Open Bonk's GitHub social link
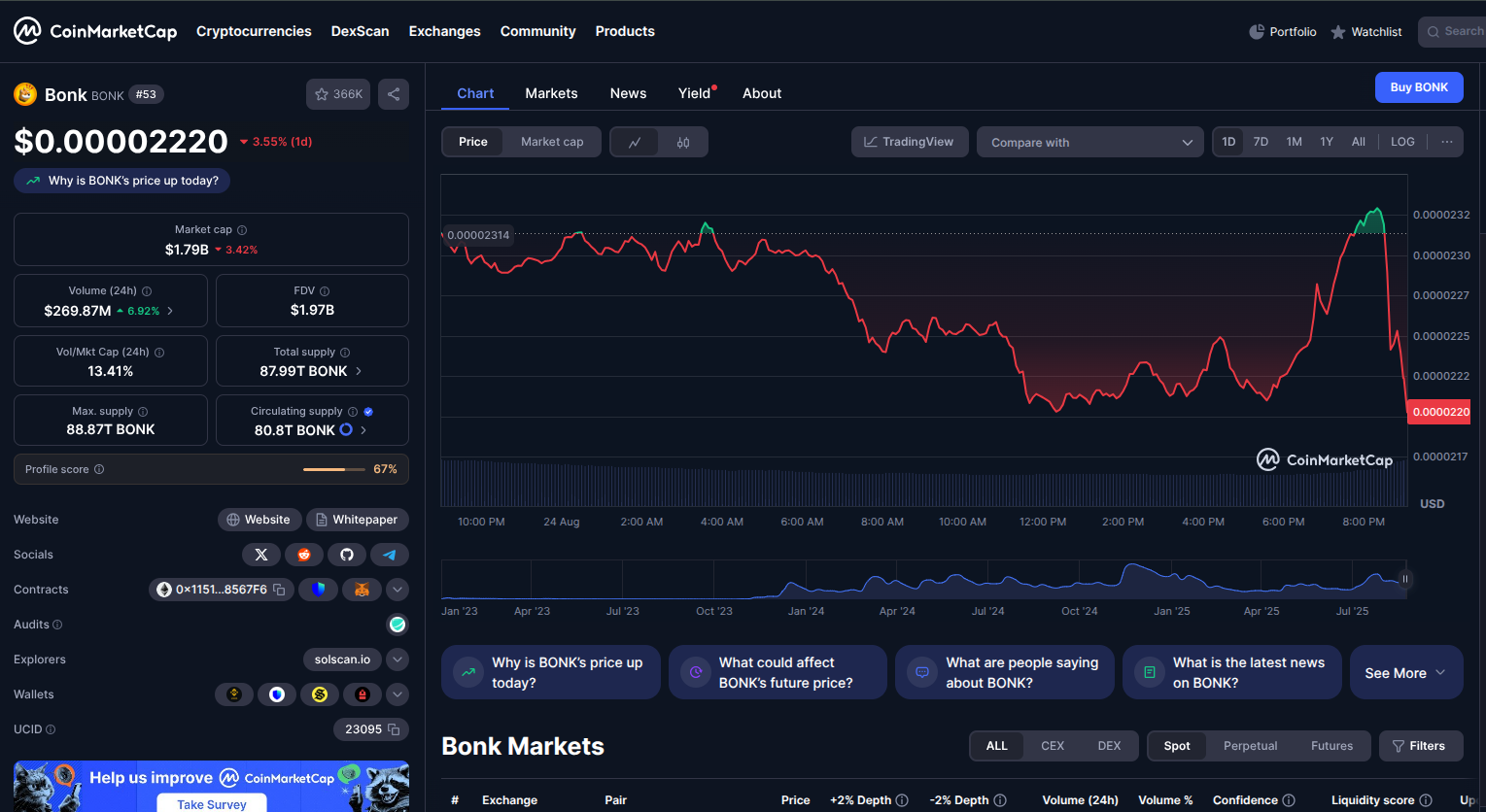This screenshot has height=812, width=1486. click(x=347, y=555)
